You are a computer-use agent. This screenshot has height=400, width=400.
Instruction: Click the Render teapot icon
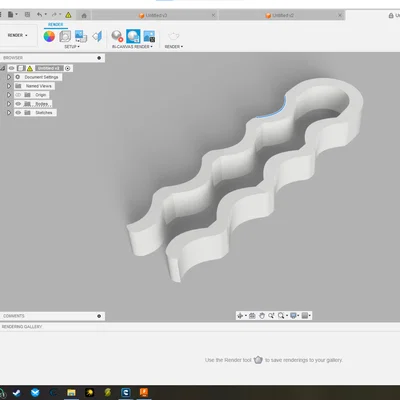[x=173, y=36]
